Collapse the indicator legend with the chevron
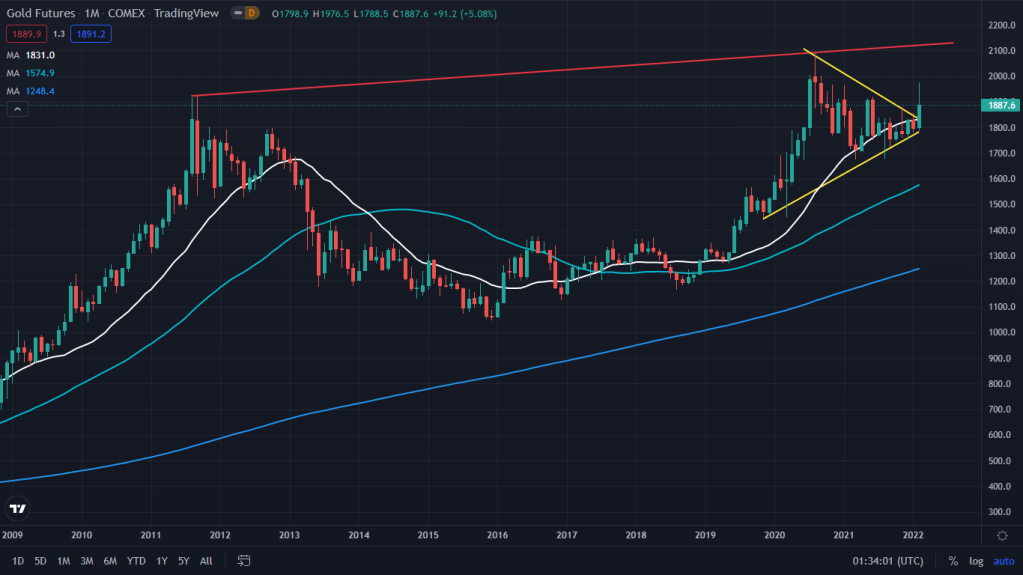 [x=17, y=110]
